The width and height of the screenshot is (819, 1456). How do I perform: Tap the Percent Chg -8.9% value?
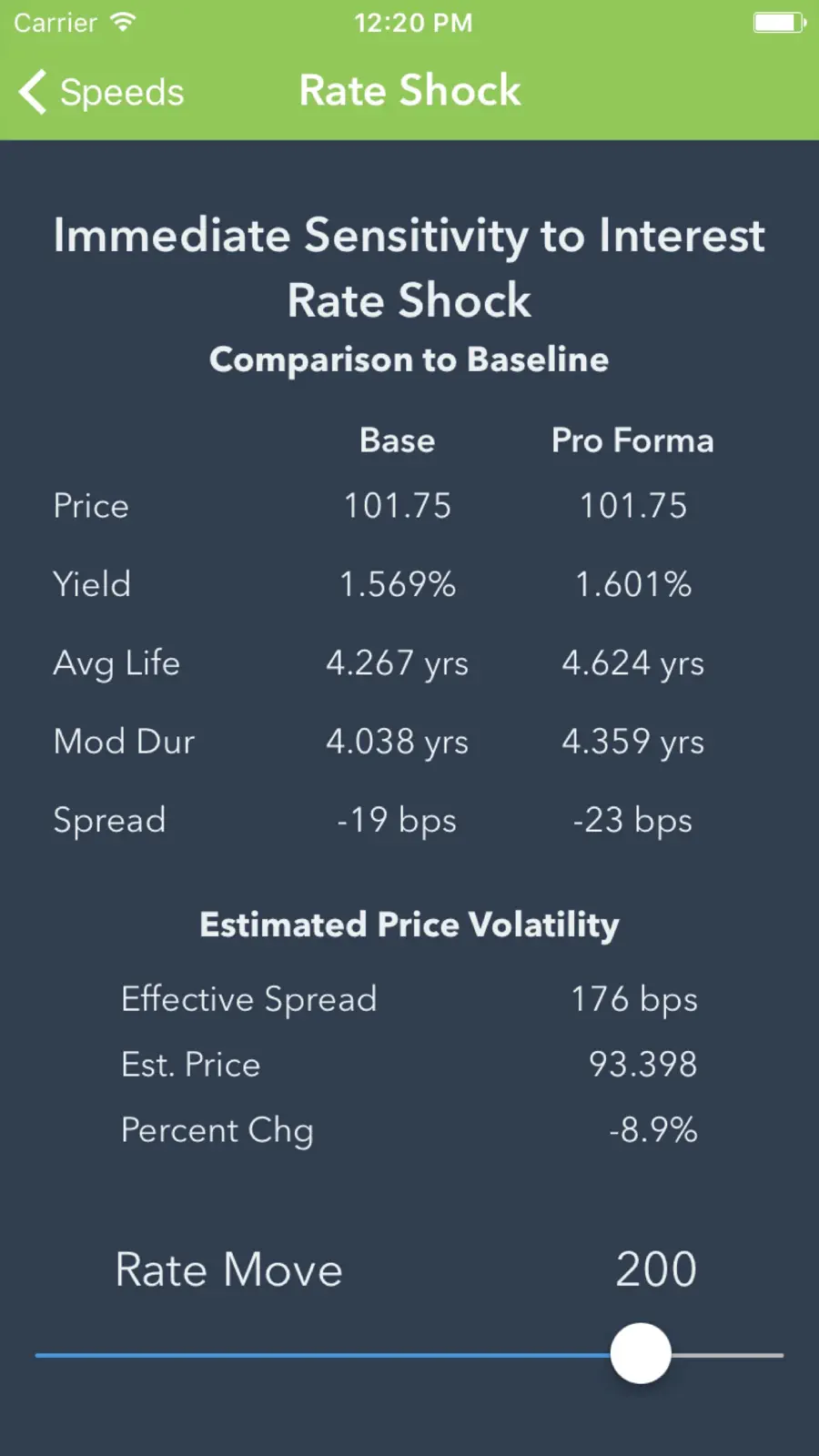pos(653,1129)
